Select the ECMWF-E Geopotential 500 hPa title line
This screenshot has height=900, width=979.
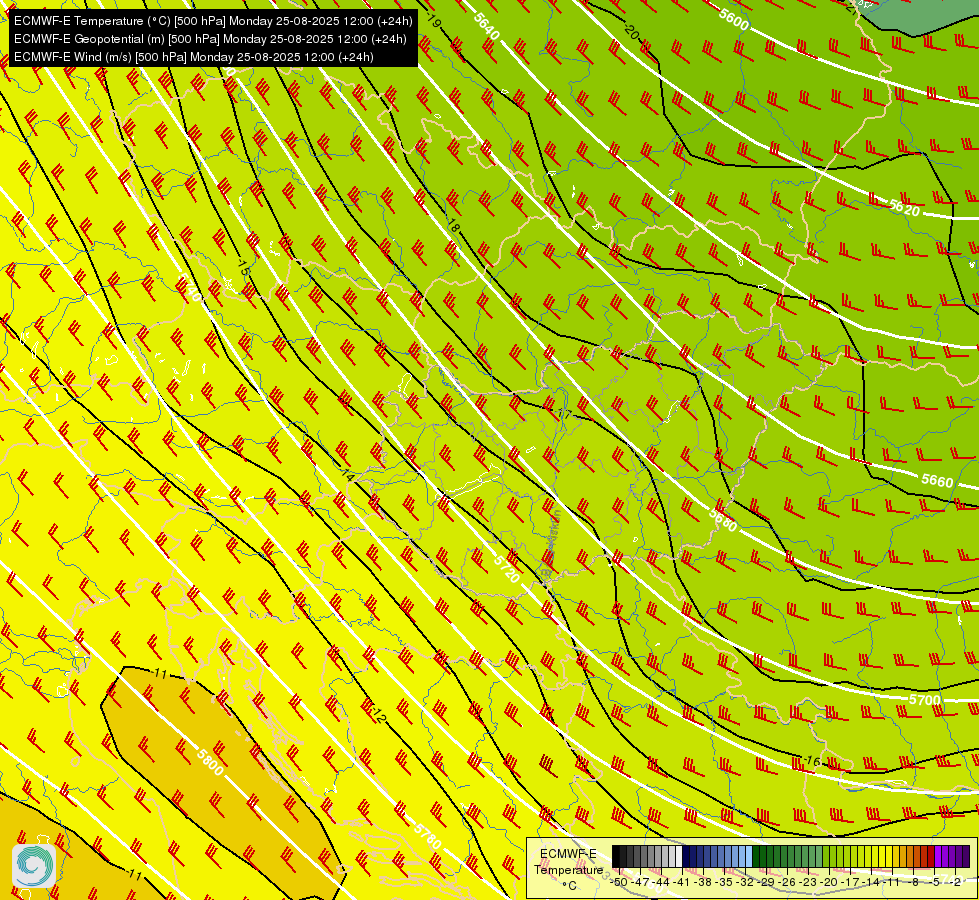(210, 39)
